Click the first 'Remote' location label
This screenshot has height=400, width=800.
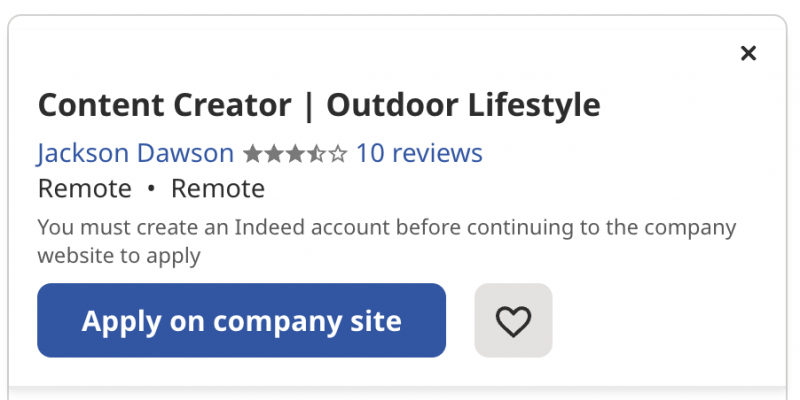click(x=85, y=188)
